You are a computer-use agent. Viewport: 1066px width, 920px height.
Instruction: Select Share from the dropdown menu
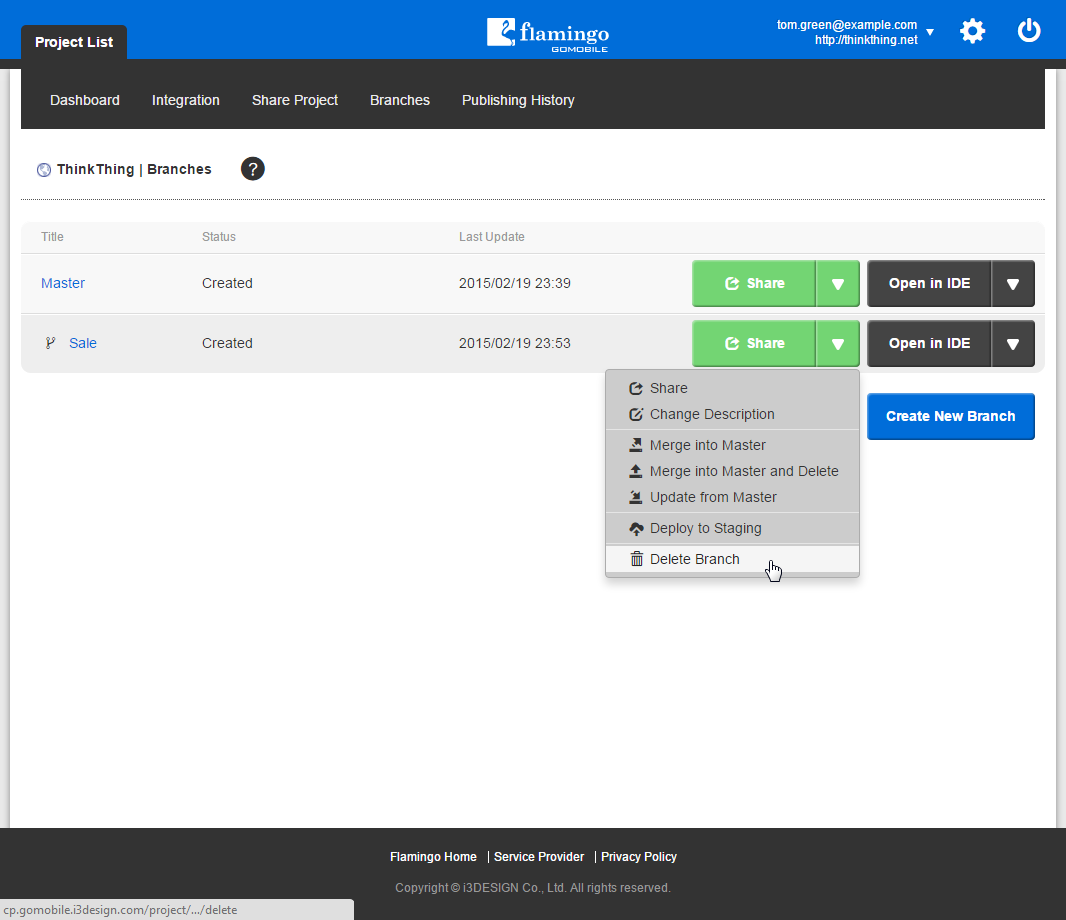(732, 388)
